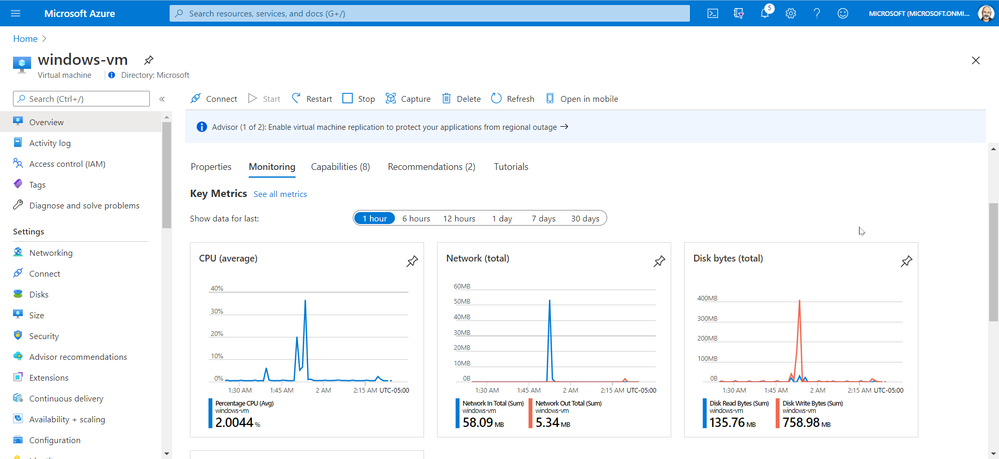This screenshot has height=459, width=999.
Task: Click the Connect toolbar button
Action: coord(213,99)
